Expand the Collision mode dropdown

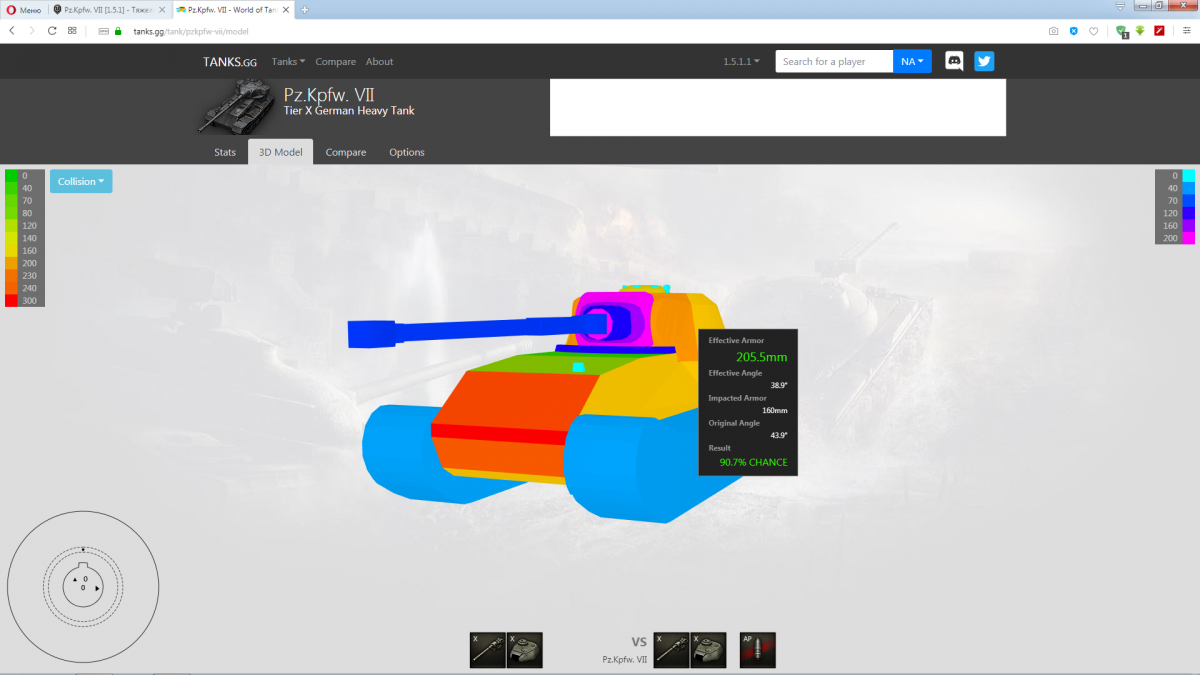point(81,181)
